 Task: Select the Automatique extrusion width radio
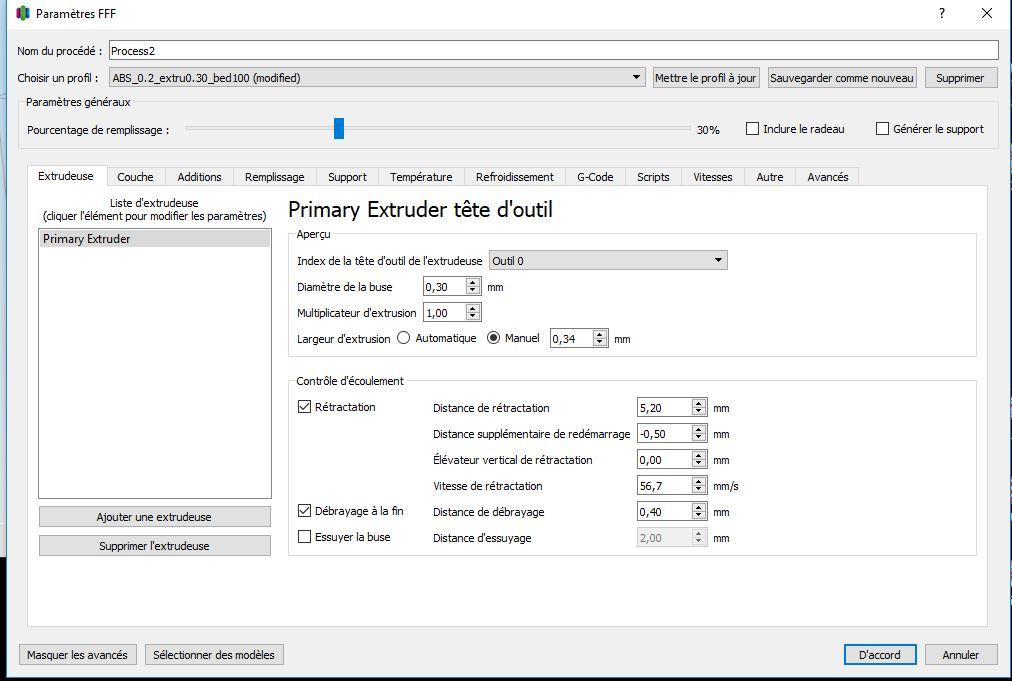(403, 338)
